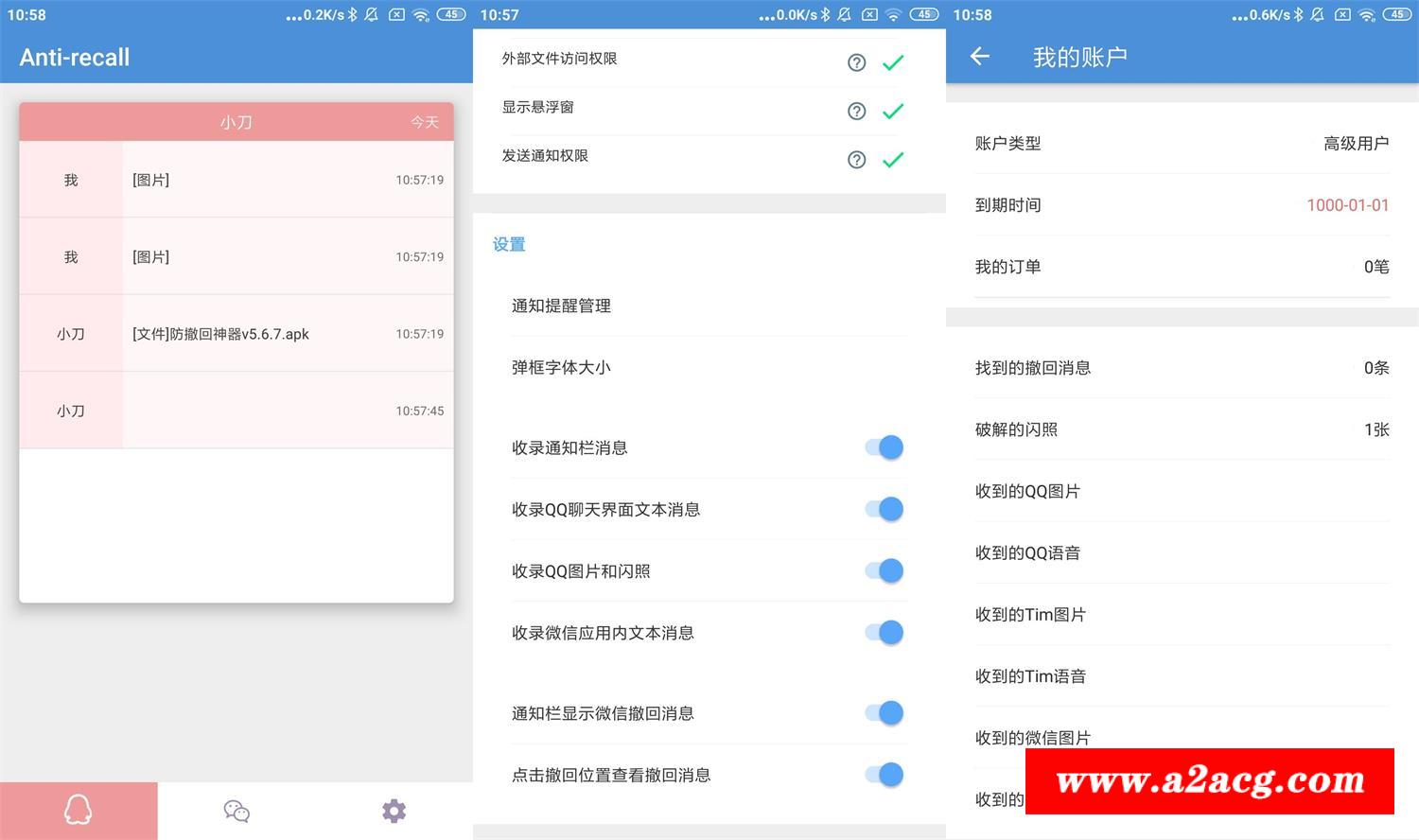Viewport: 1419px width, 840px height.
Task: Disable 收录通知栏消息 toggle
Action: tap(885, 447)
